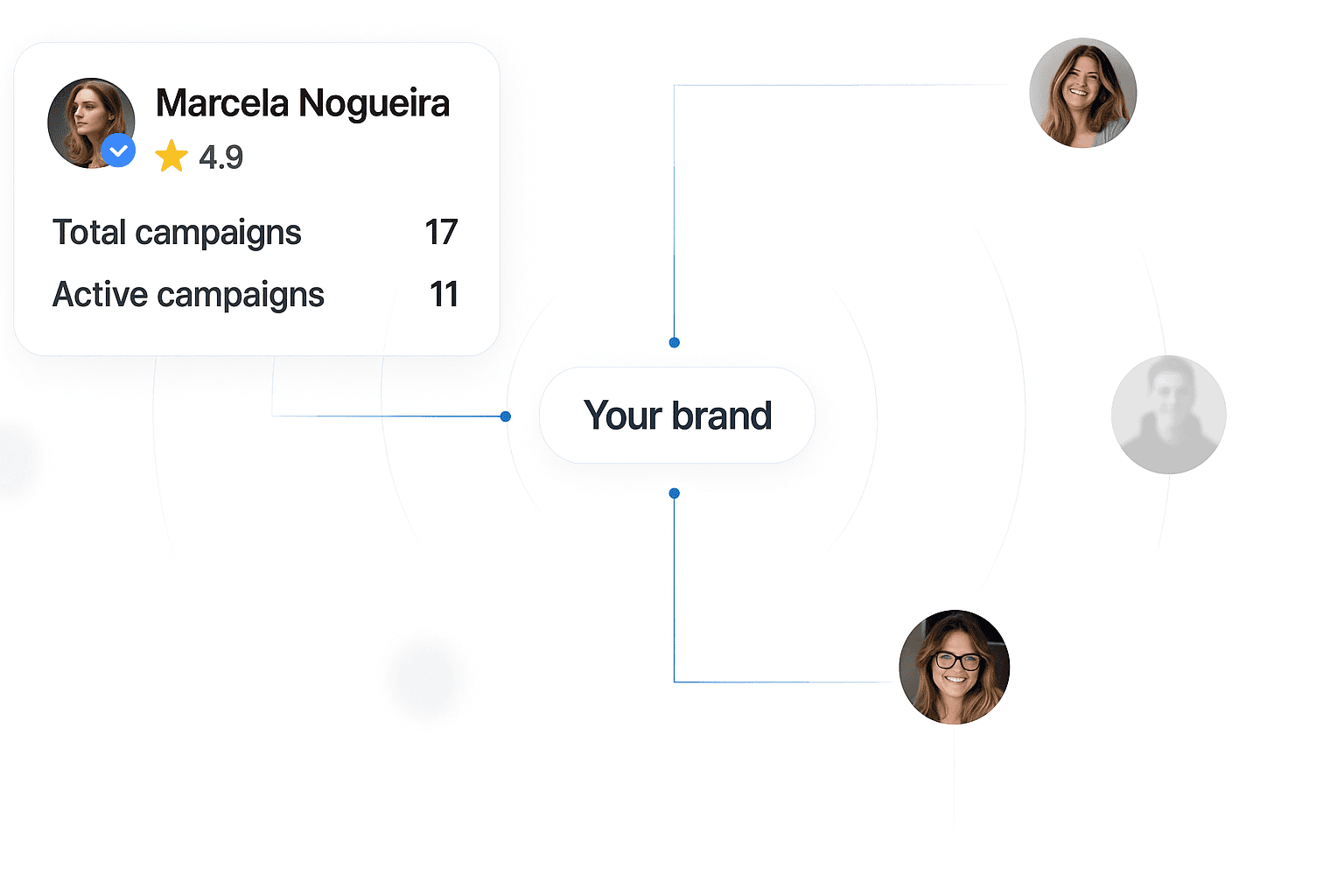Toggle the left connector dot beside Your brand
The height and width of the screenshot is (896, 1344).
505,416
